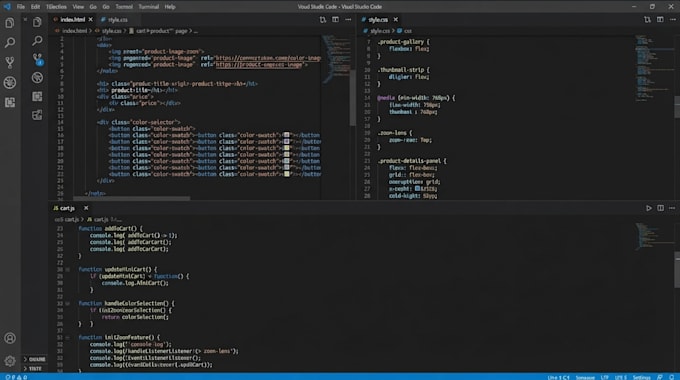Open More Actions in cart.js editor group
Image resolution: width=680 pixels, height=380 pixels.
(672, 208)
